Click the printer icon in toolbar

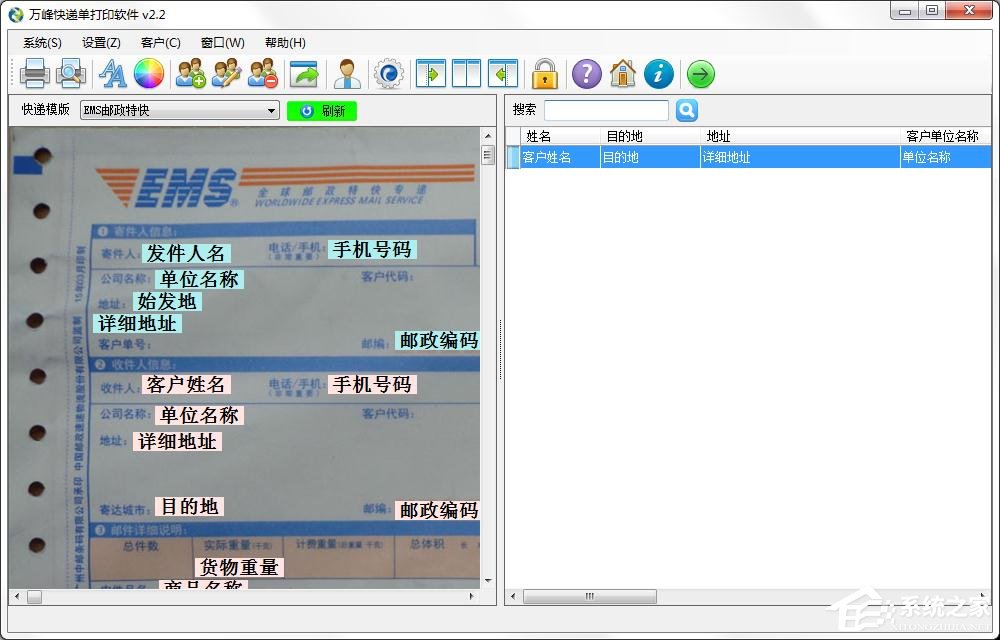coord(34,74)
